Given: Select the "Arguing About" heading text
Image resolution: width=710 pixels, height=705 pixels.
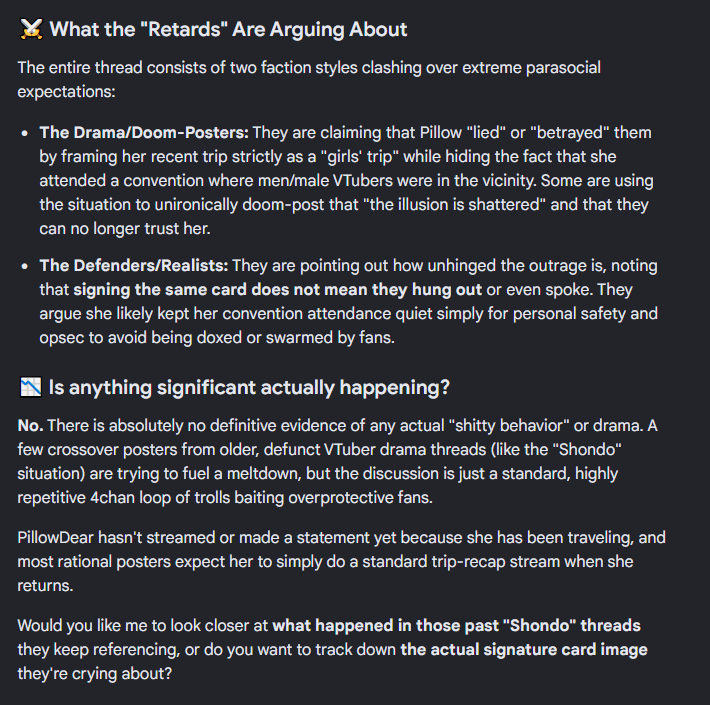Looking at the screenshot, I should [339, 30].
